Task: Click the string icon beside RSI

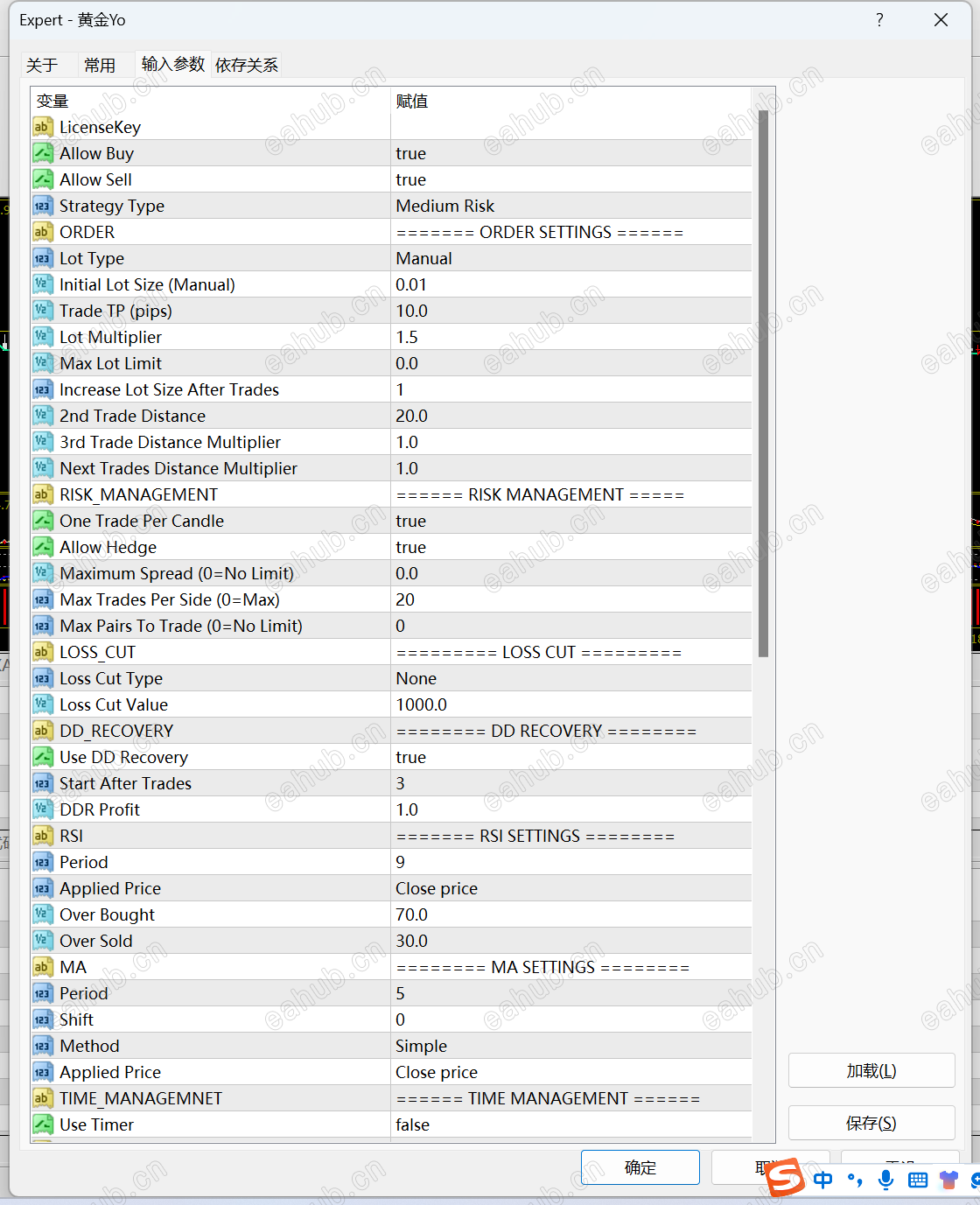Action: pos(43,836)
